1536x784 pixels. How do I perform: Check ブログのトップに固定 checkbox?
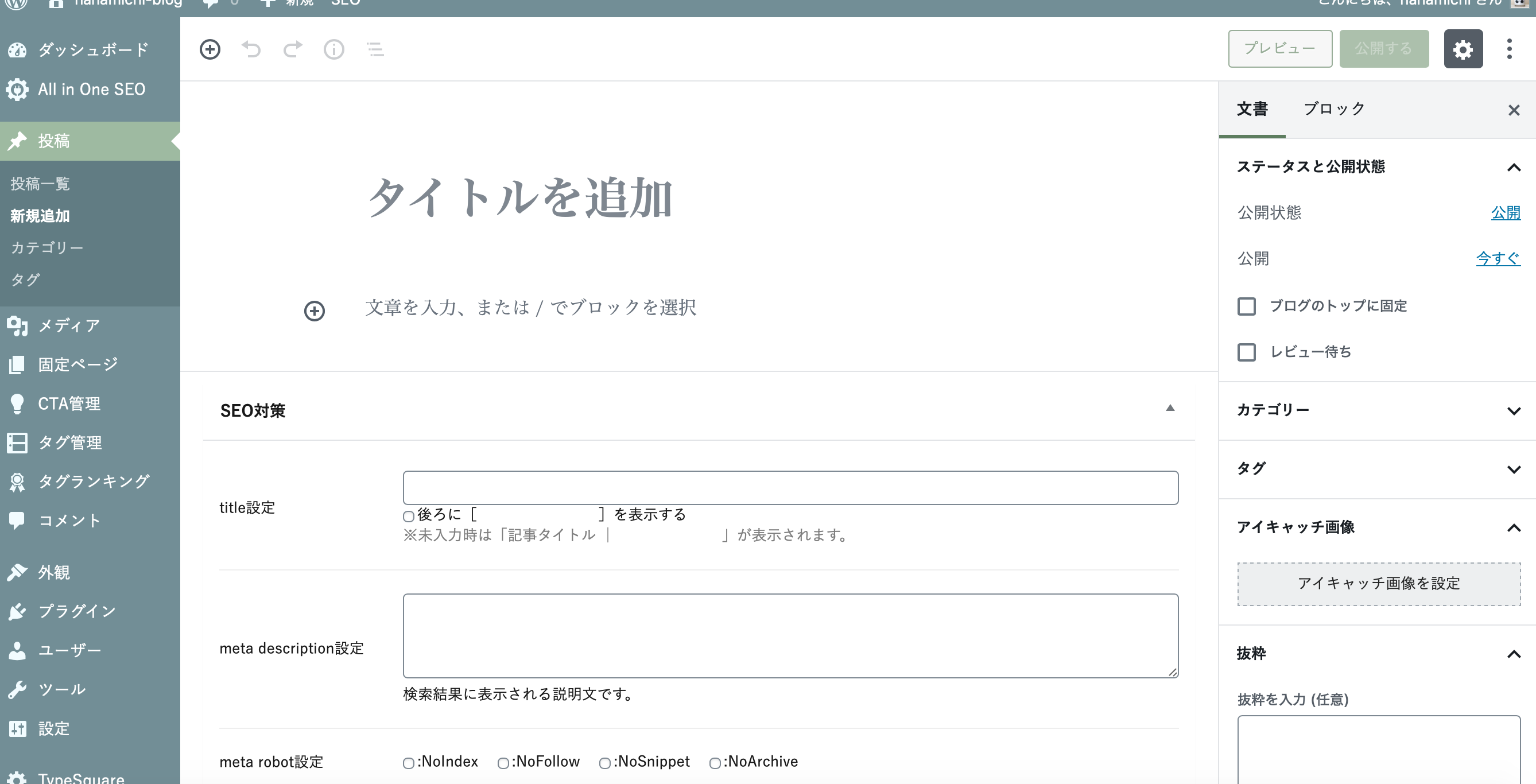coord(1246,306)
